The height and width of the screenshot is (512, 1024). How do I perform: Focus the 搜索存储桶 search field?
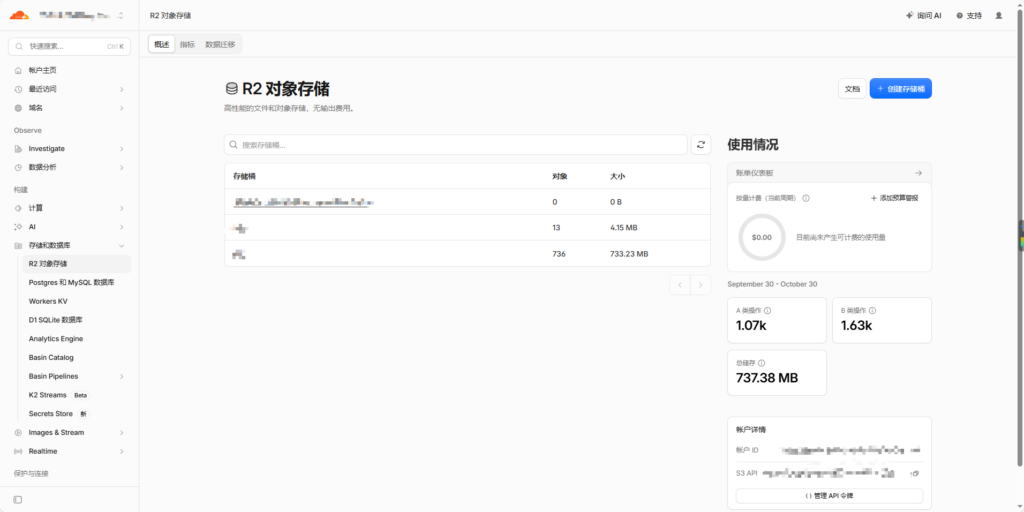[456, 145]
